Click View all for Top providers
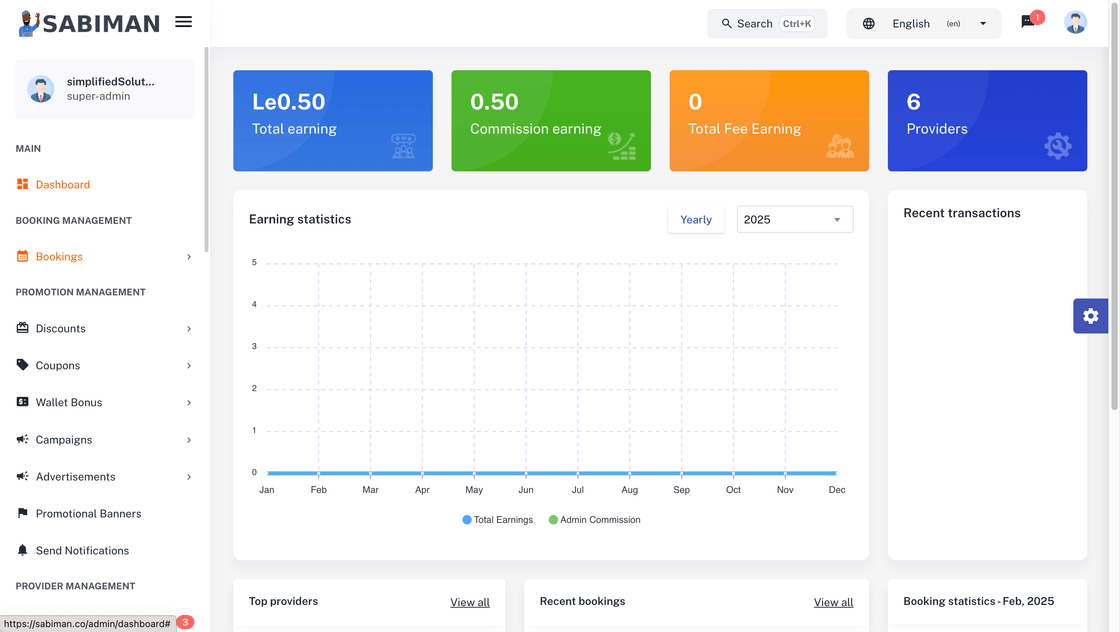 (470, 602)
